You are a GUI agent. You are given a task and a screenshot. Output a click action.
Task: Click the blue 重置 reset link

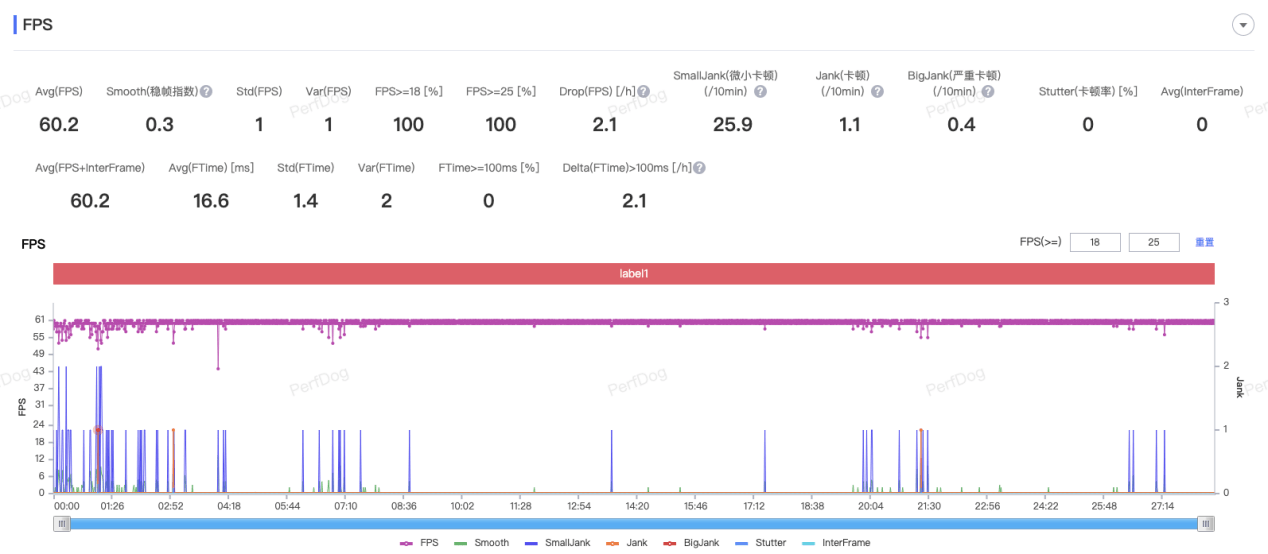pos(1204,243)
